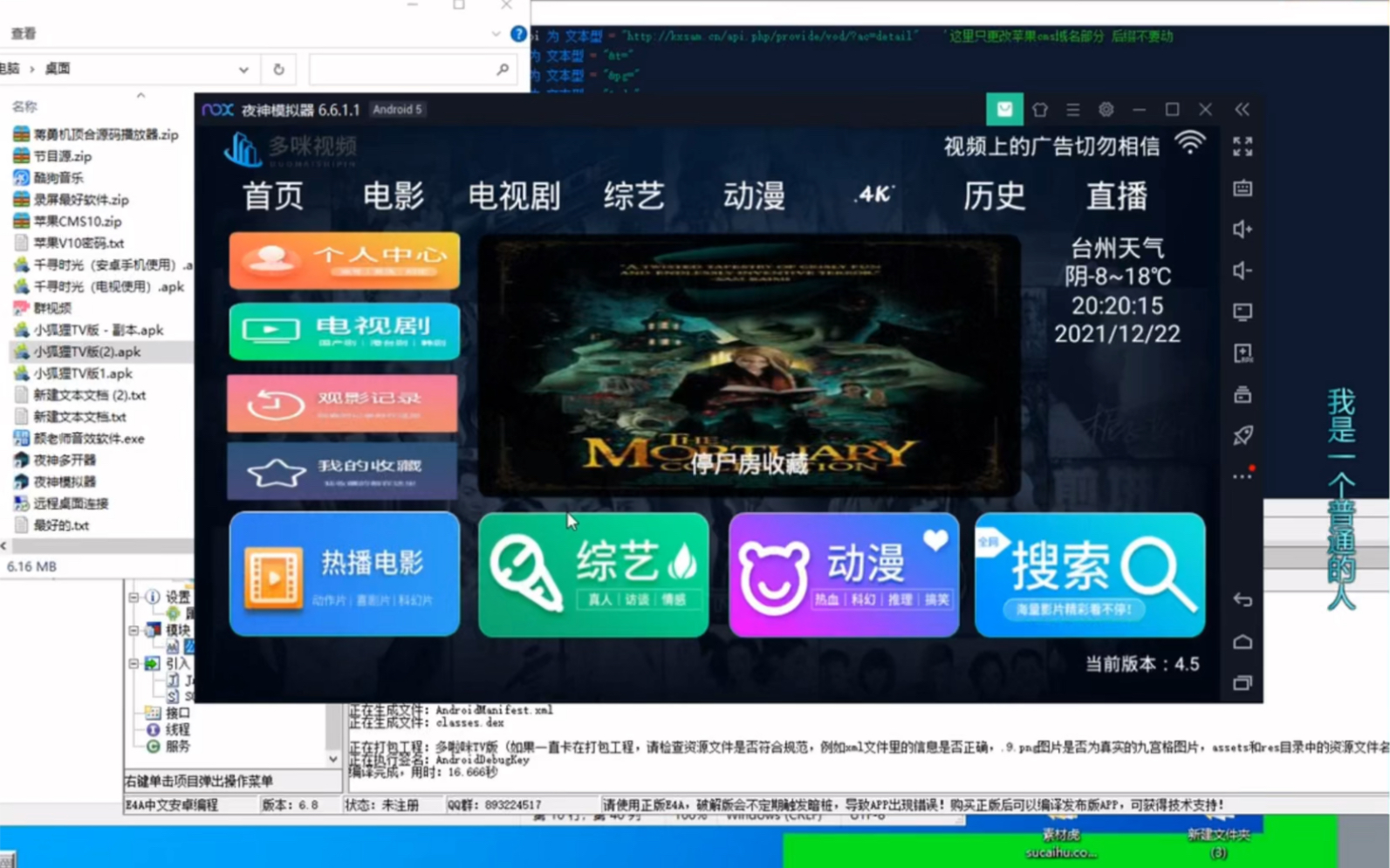Image resolution: width=1390 pixels, height=868 pixels.
Task: Select the 综艺 top tab
Action: tap(634, 196)
